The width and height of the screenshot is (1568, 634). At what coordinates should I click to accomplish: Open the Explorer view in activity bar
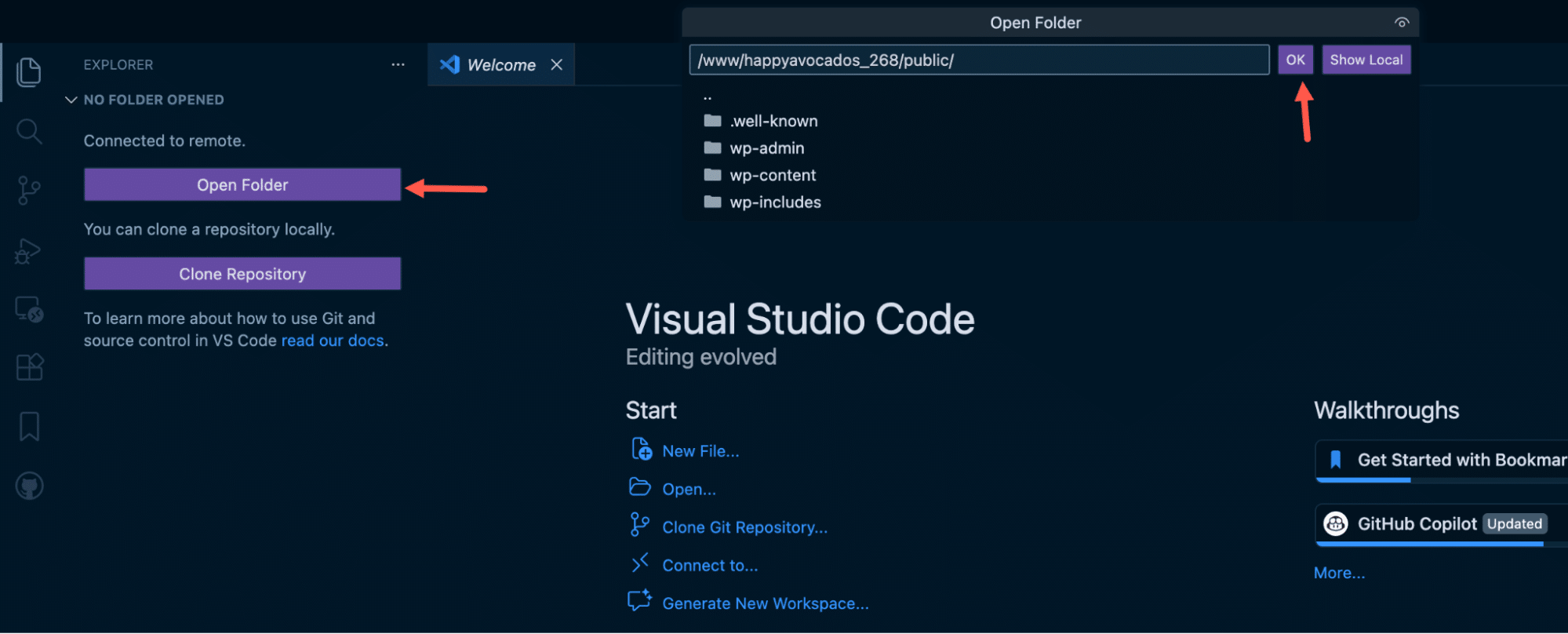(29, 72)
